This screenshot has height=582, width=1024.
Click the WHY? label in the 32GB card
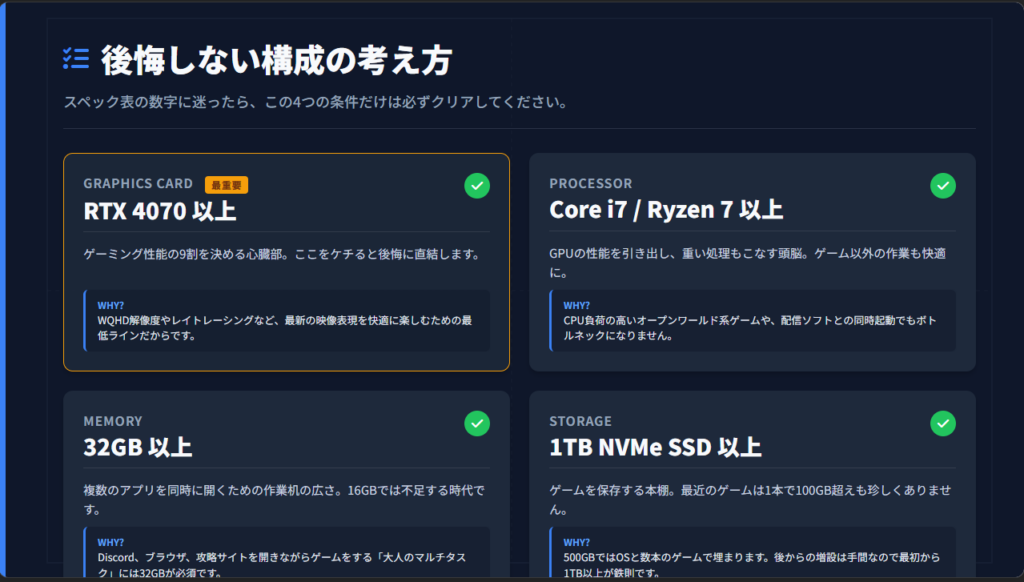coord(111,542)
